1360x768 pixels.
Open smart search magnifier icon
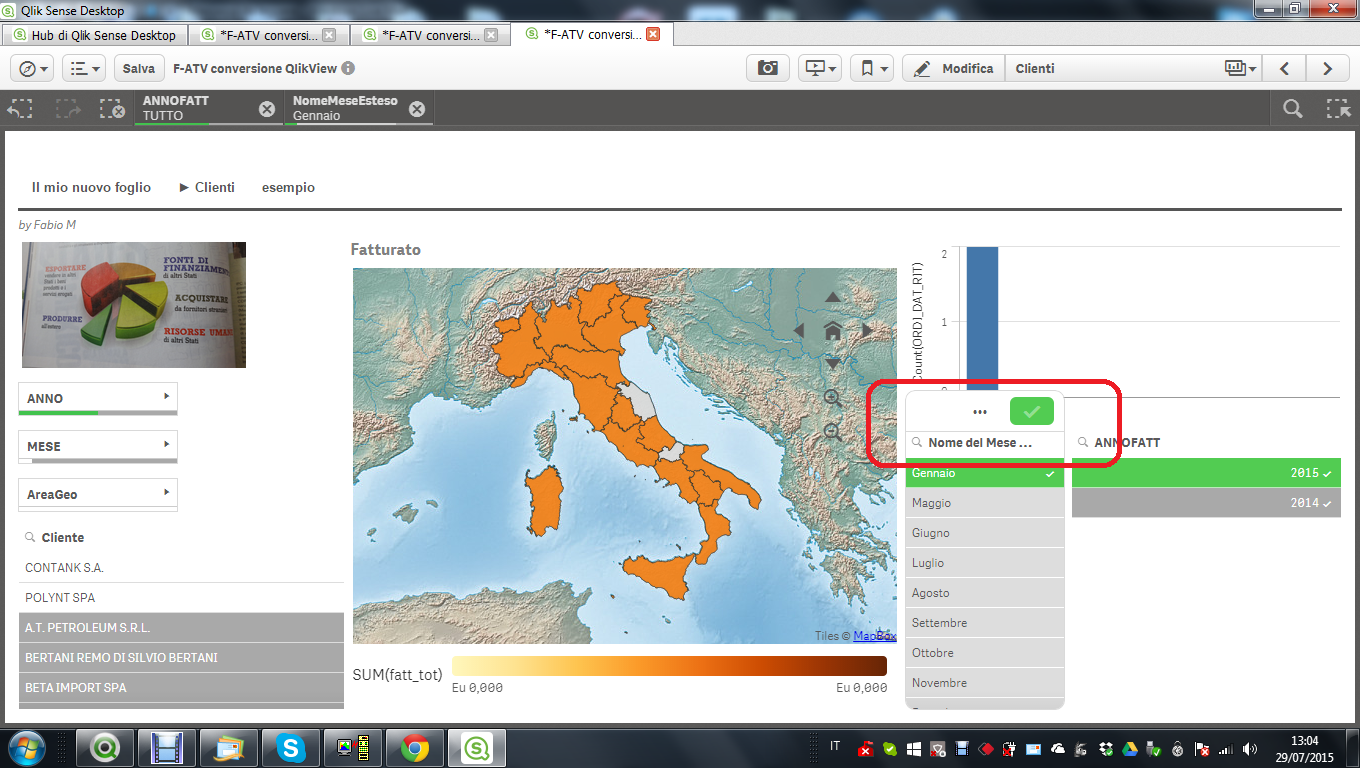coord(1293,109)
